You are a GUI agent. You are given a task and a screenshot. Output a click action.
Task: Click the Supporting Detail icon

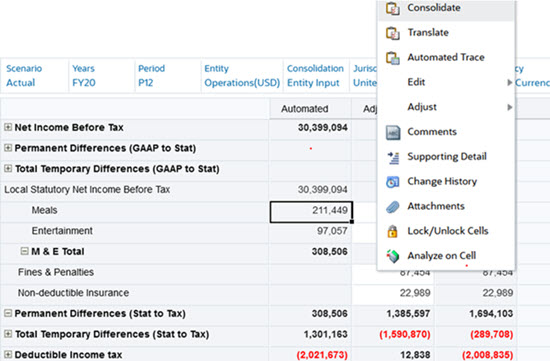[393, 158]
